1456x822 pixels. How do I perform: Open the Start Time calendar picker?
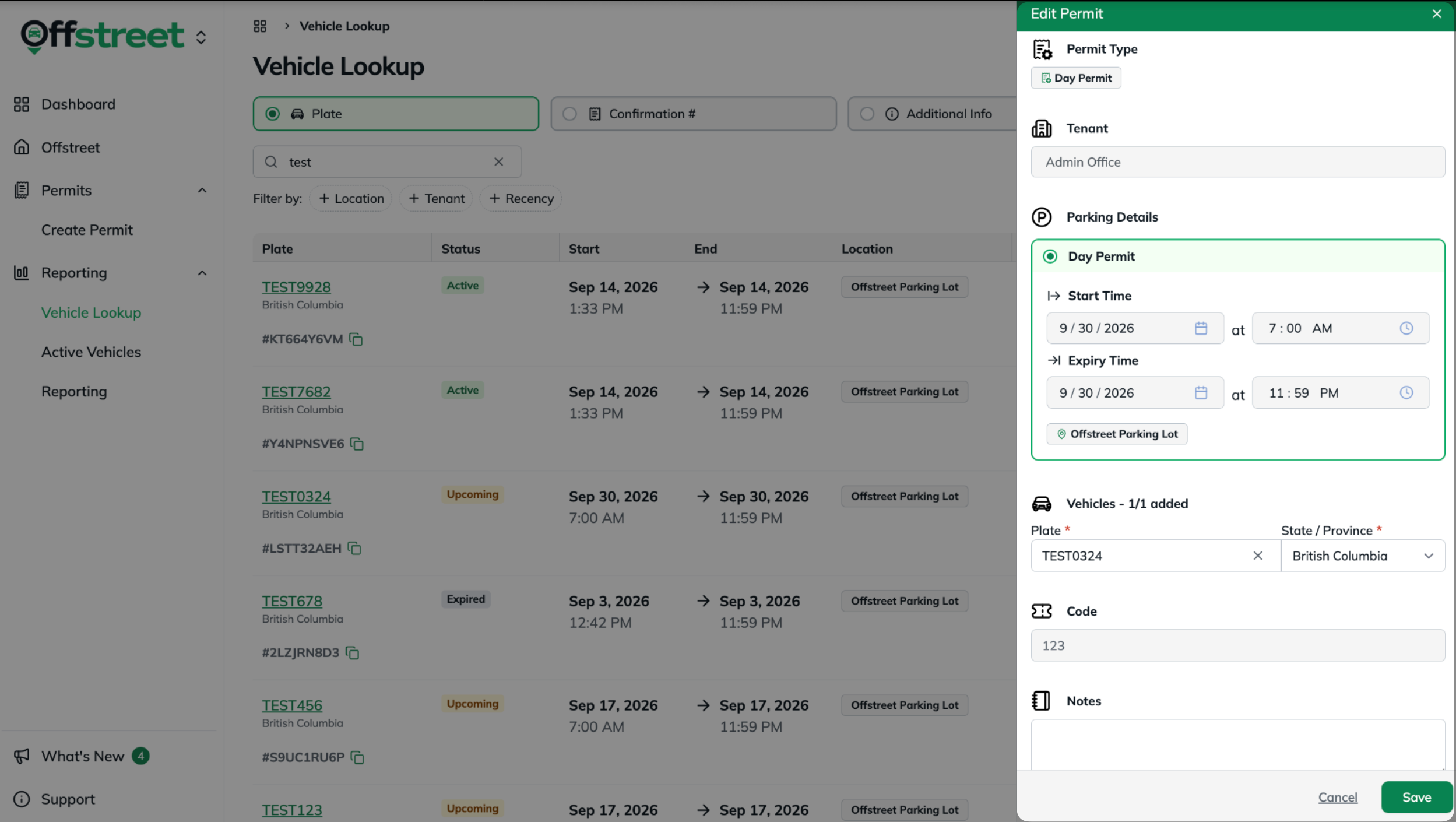point(1201,328)
